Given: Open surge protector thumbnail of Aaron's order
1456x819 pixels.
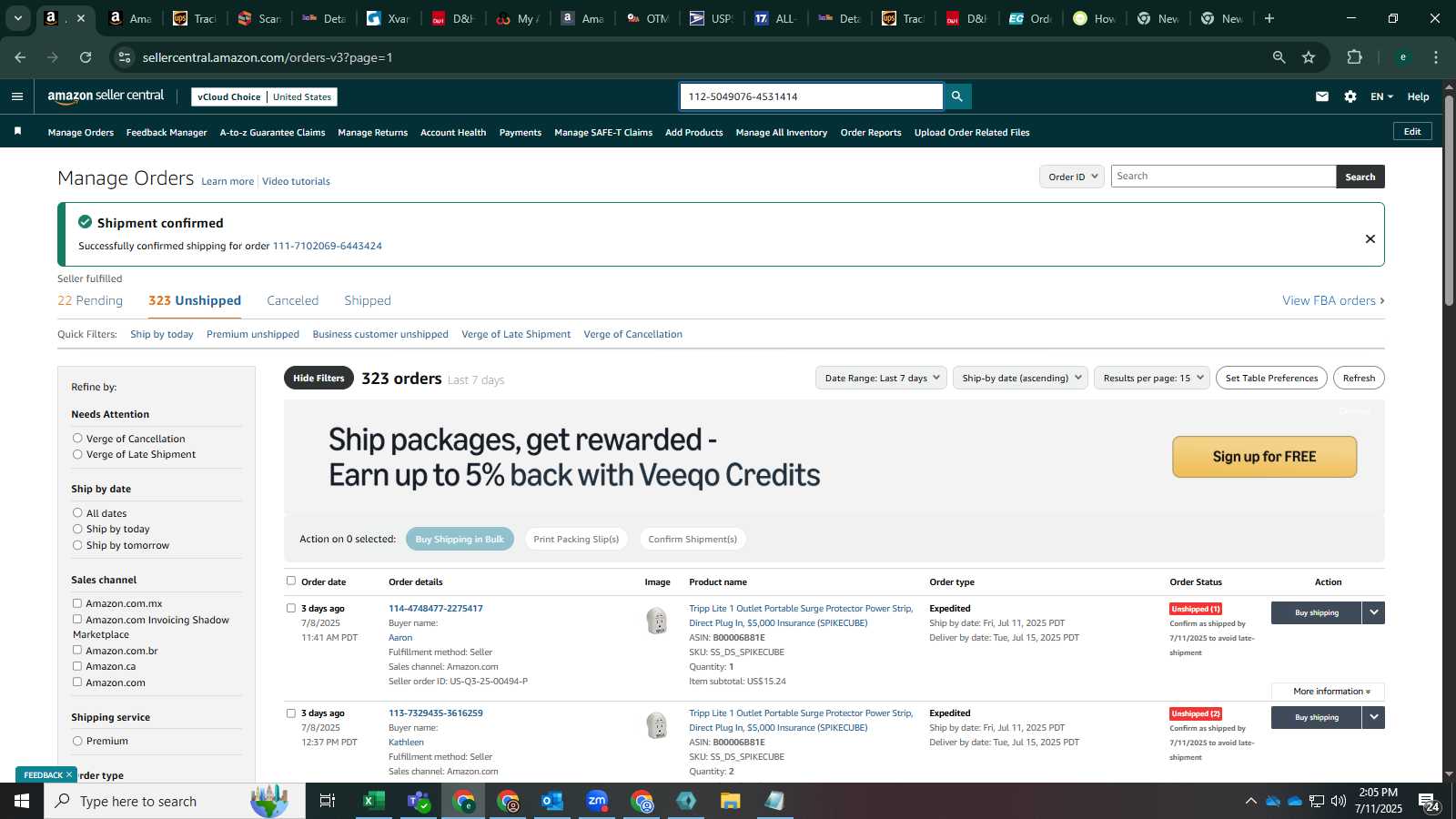Looking at the screenshot, I should [x=657, y=621].
